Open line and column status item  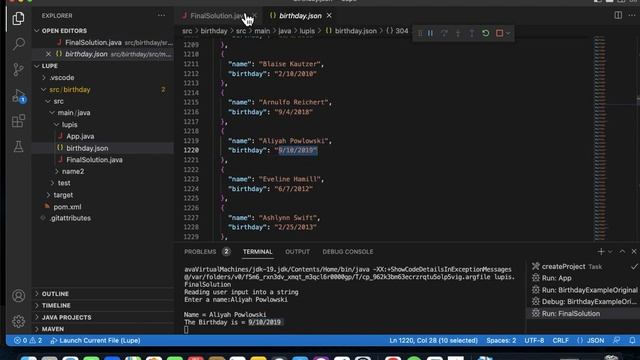coord(433,340)
